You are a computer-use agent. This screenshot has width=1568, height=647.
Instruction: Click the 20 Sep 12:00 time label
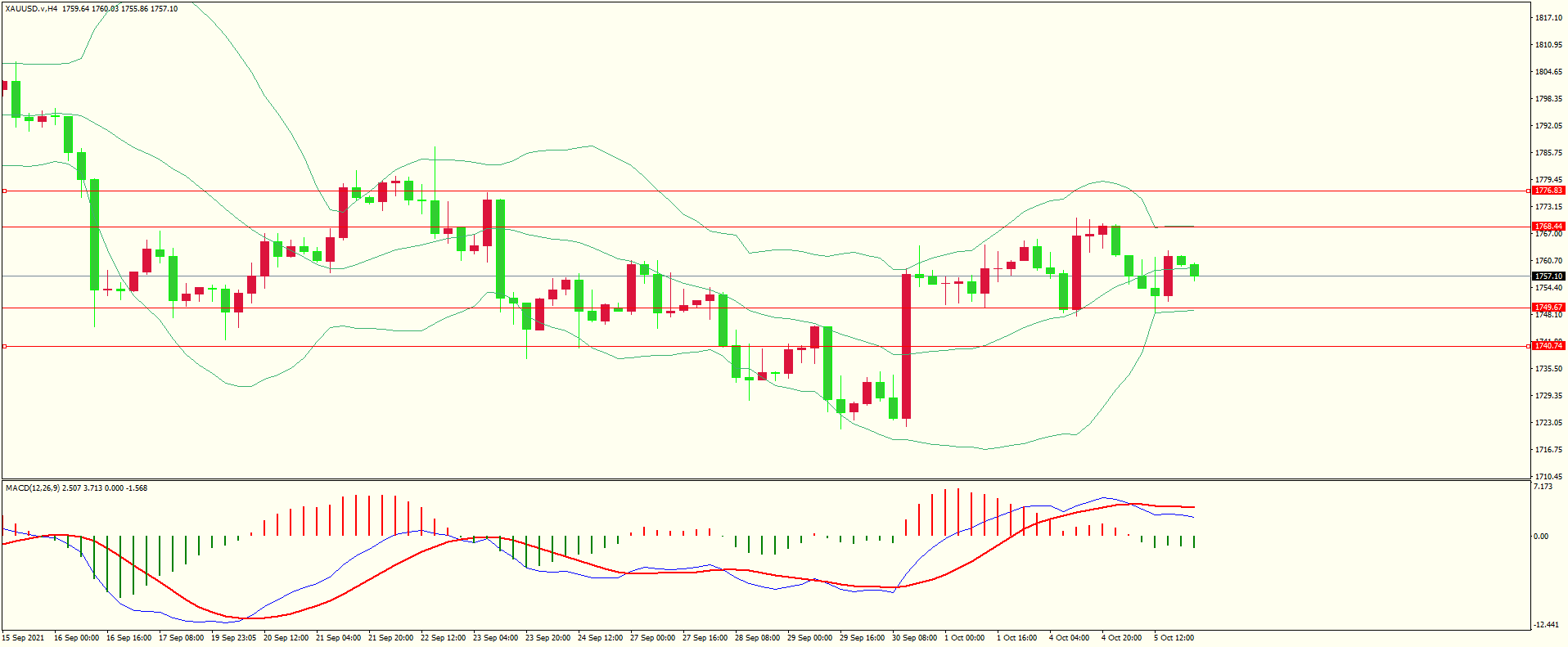coord(286,638)
